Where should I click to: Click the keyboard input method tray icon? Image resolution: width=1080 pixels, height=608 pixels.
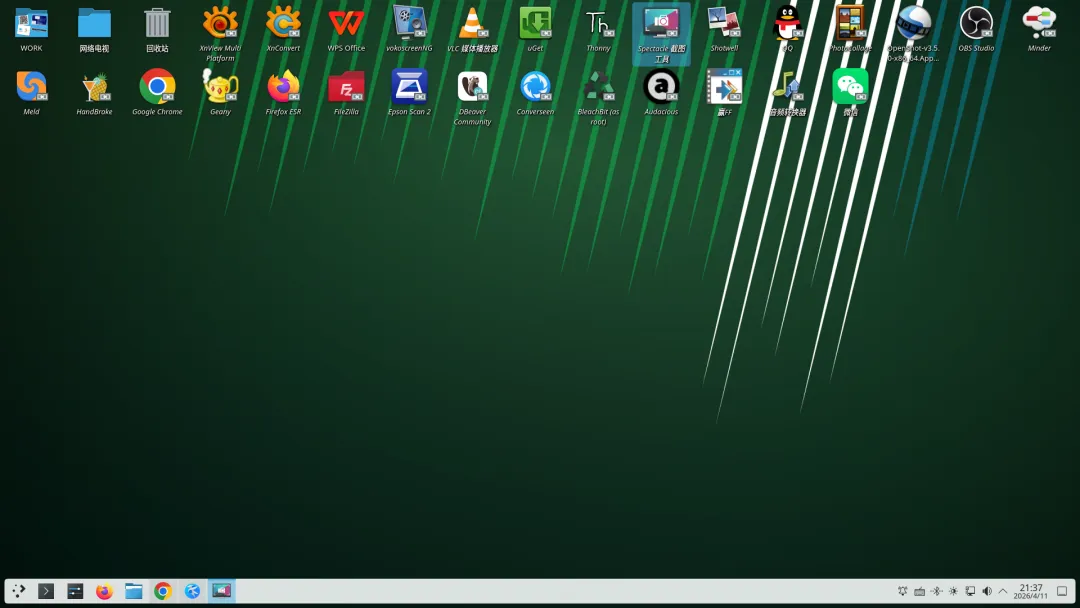(920, 591)
